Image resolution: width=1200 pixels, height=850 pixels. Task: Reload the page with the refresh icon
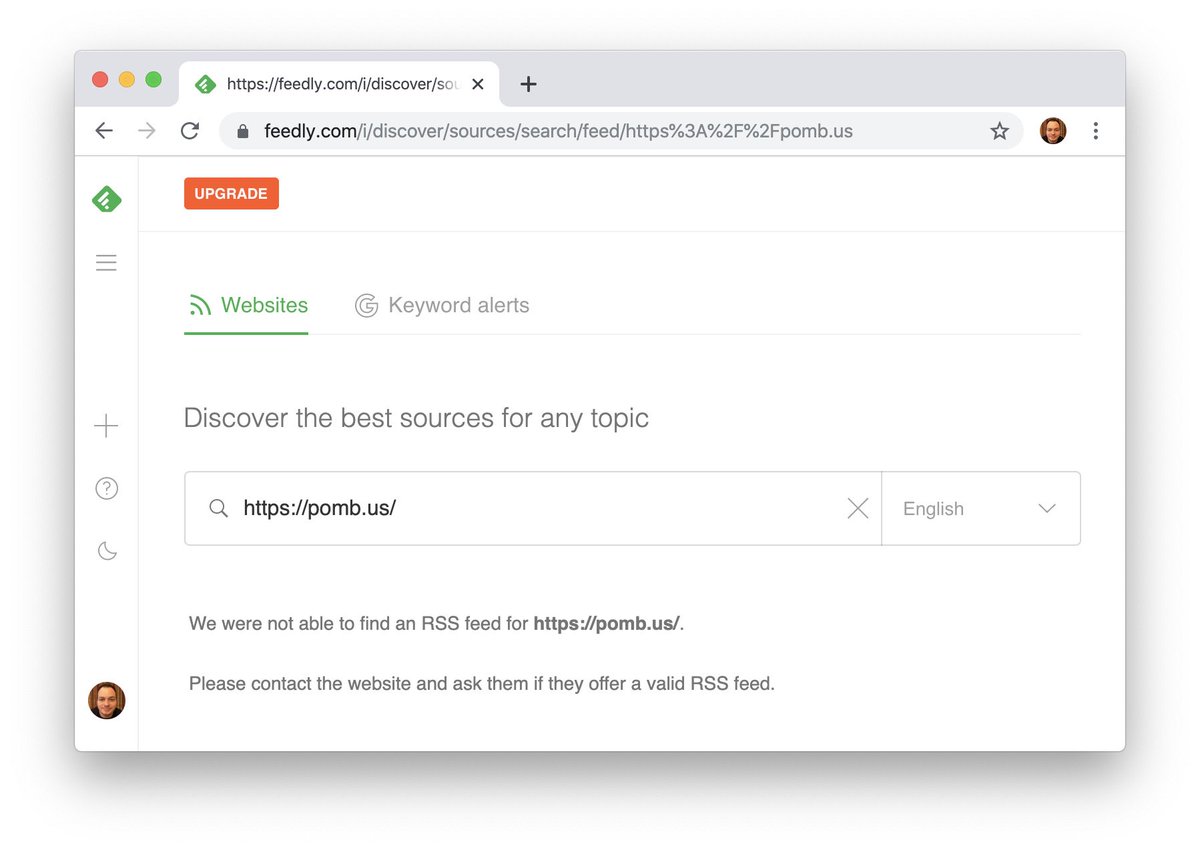pyautogui.click(x=190, y=131)
